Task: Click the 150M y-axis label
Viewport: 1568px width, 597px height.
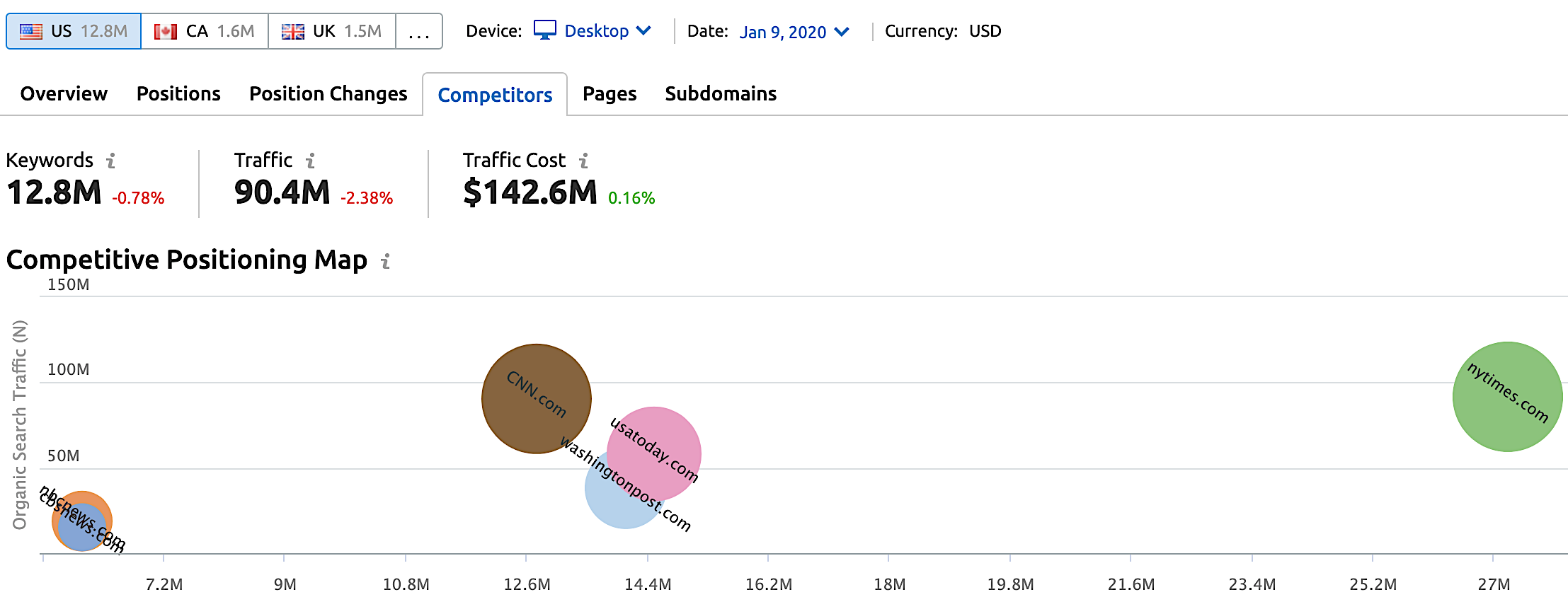Action: point(69,285)
